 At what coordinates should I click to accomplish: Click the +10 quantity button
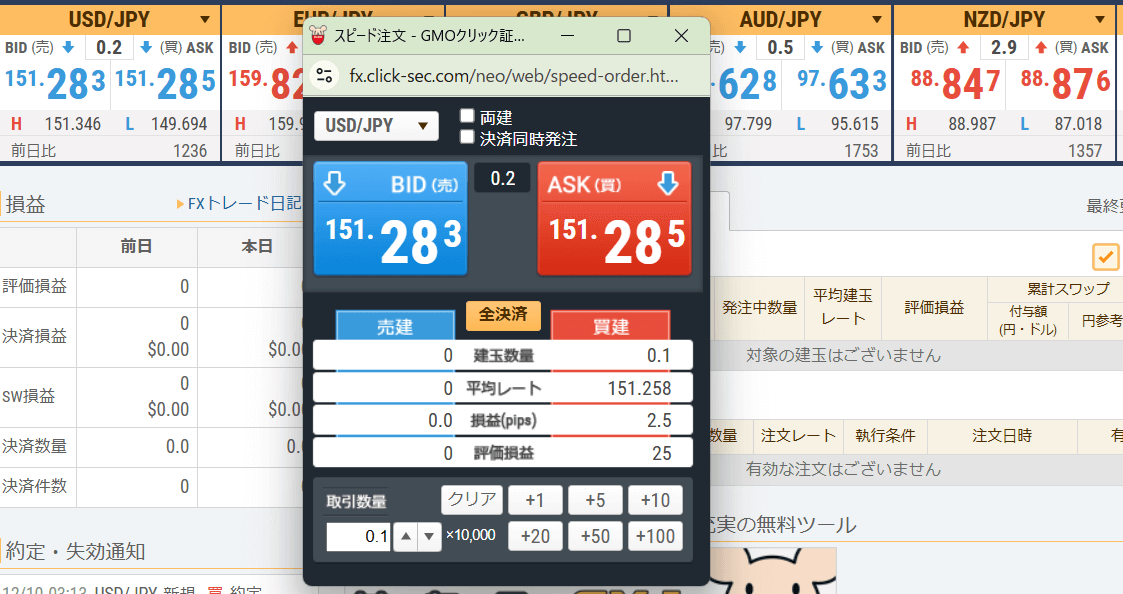coord(655,500)
